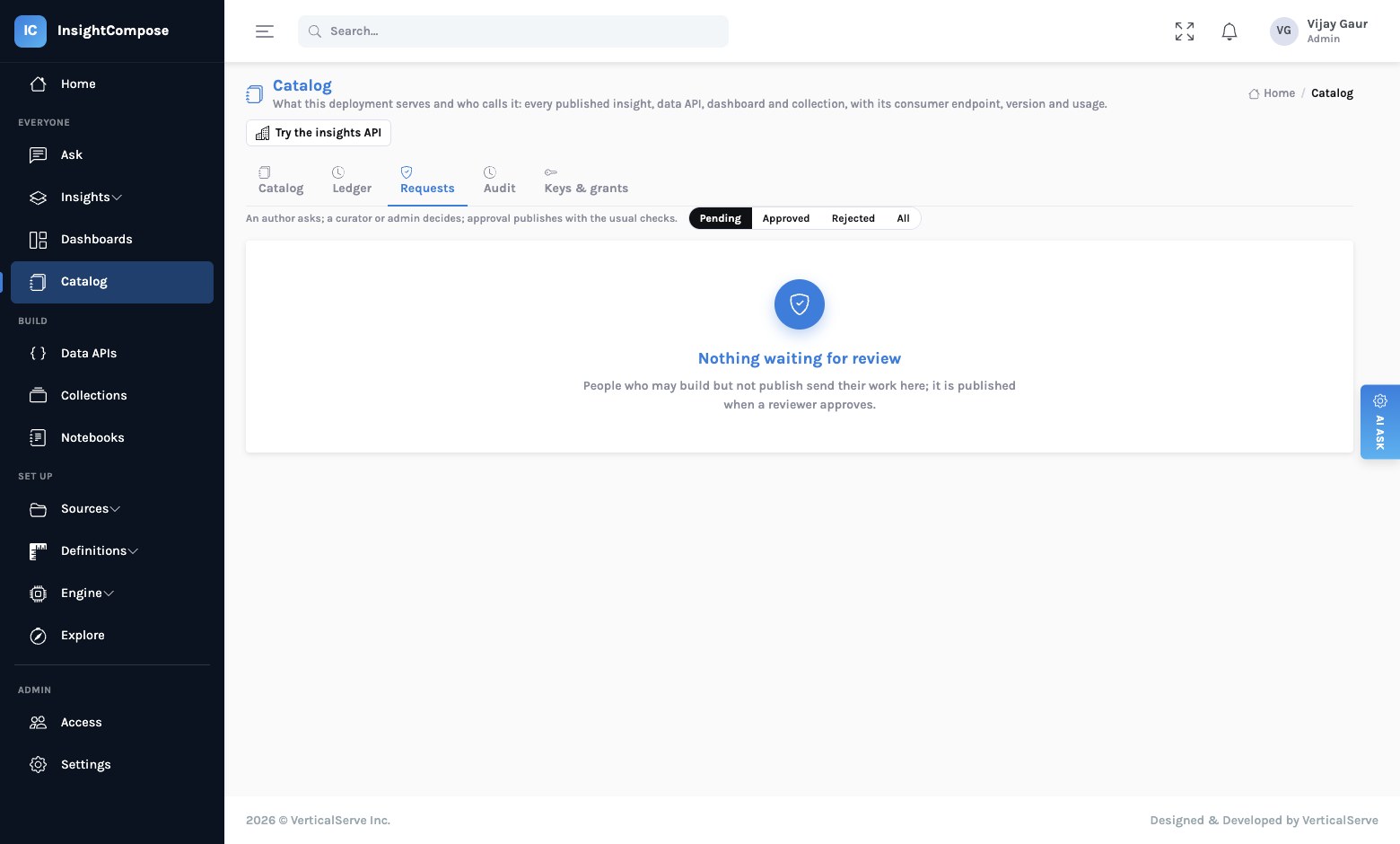
Task: Click Try the insights API button
Action: tap(319, 133)
